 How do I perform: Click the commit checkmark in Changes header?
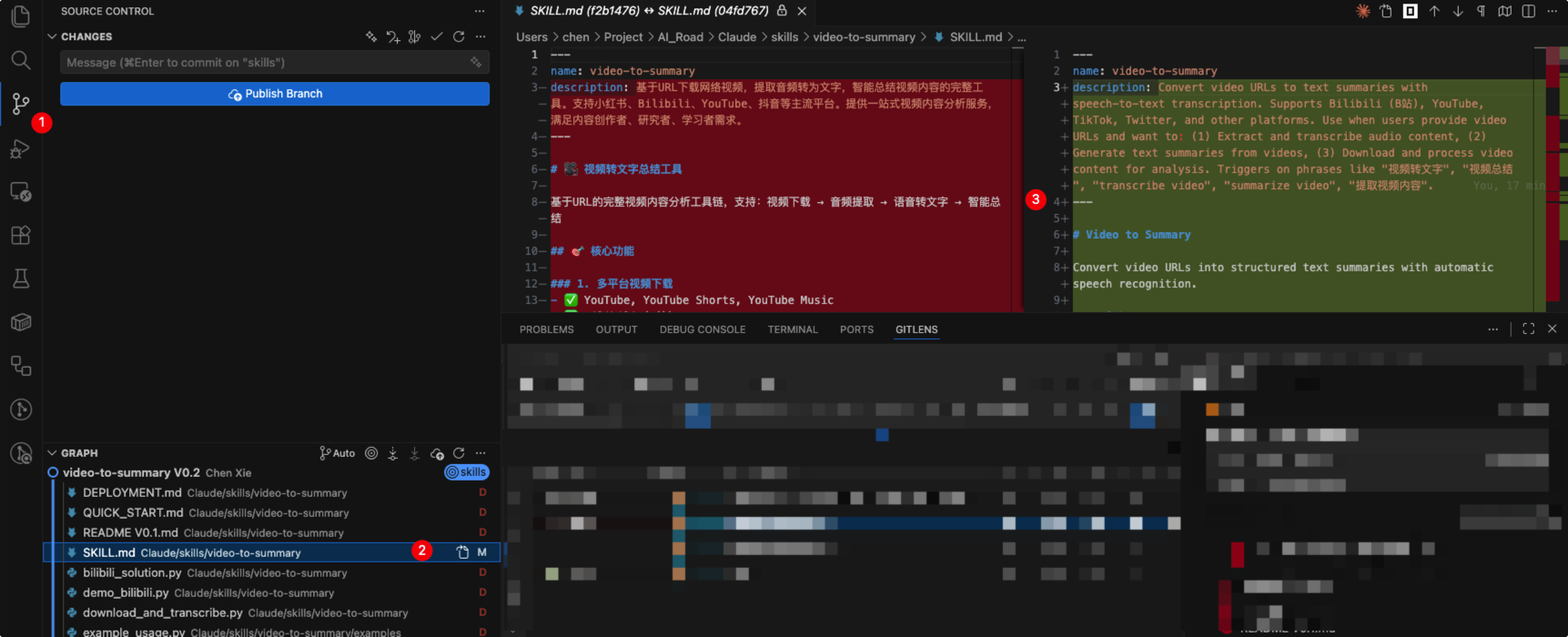[437, 36]
